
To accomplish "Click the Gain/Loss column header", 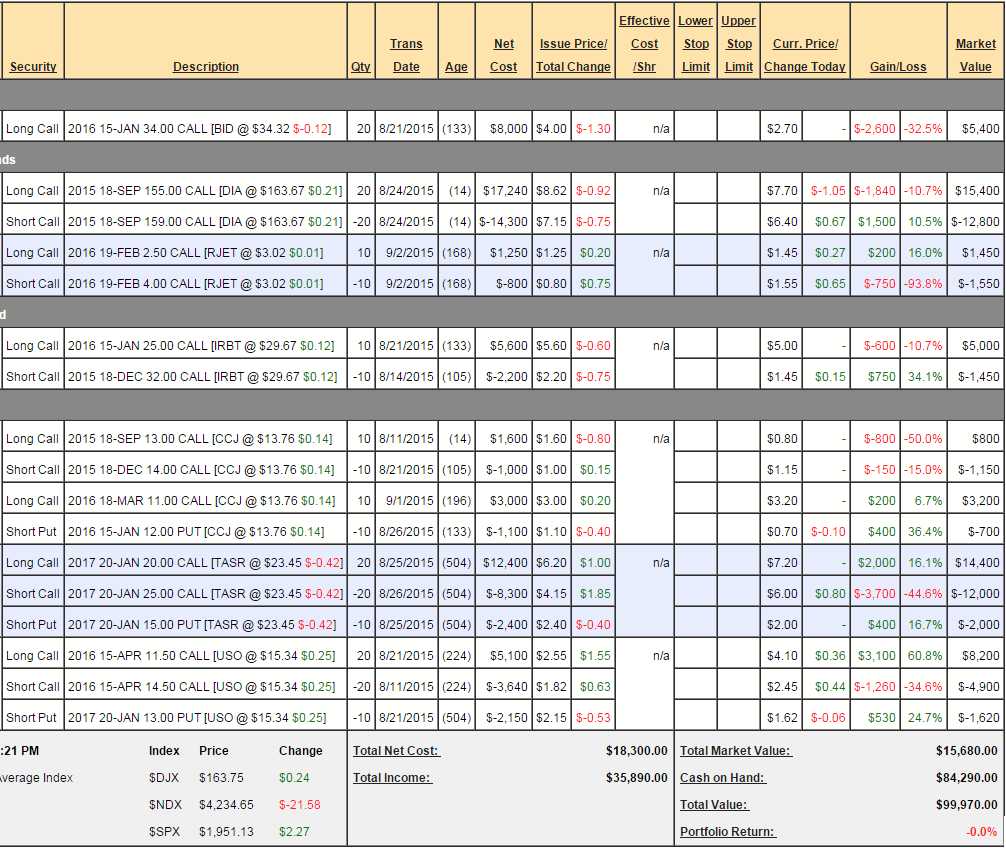I will [898, 67].
